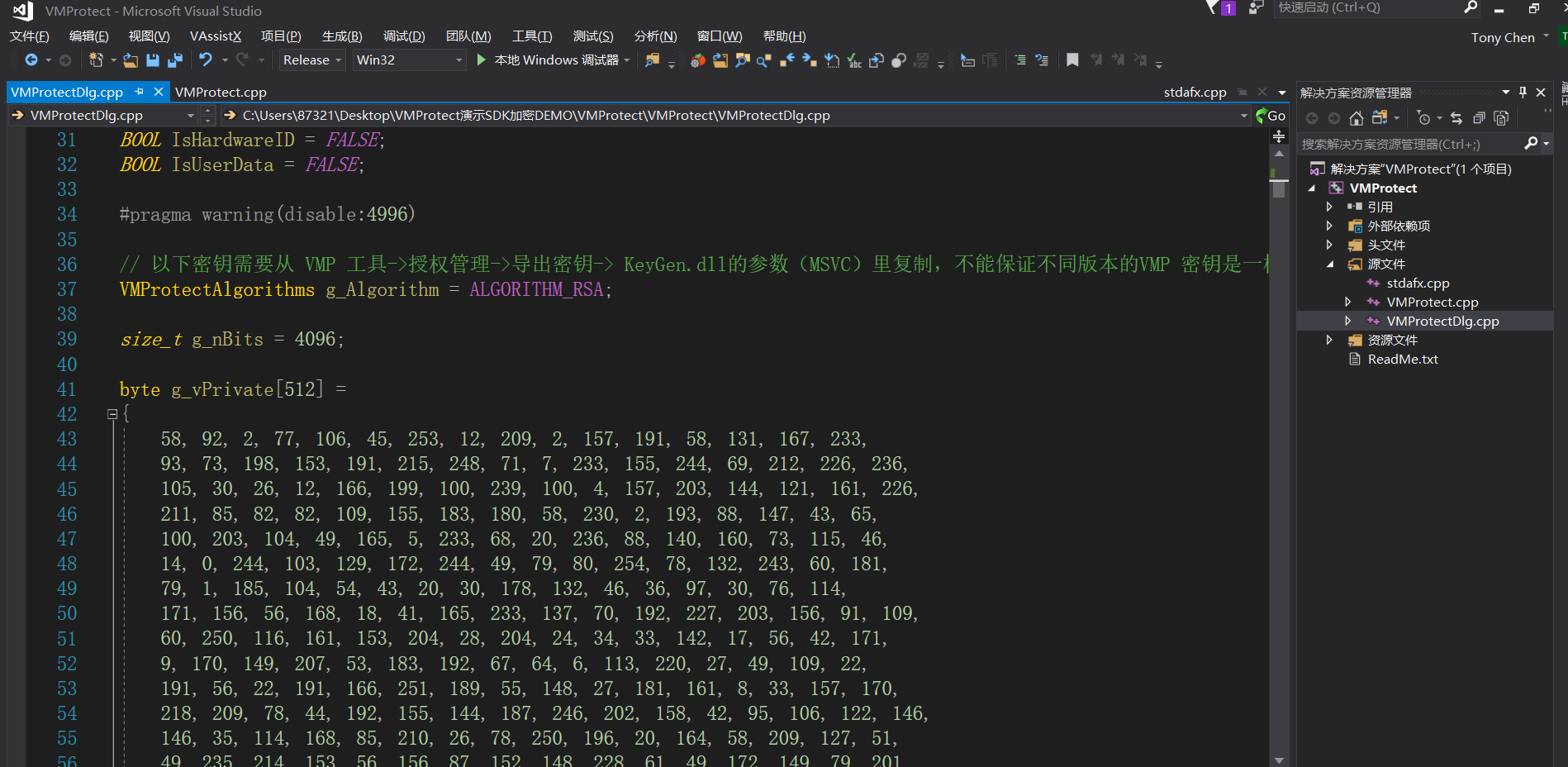Click the Redo icon on the toolbar
1568x767 pixels.
(x=242, y=60)
